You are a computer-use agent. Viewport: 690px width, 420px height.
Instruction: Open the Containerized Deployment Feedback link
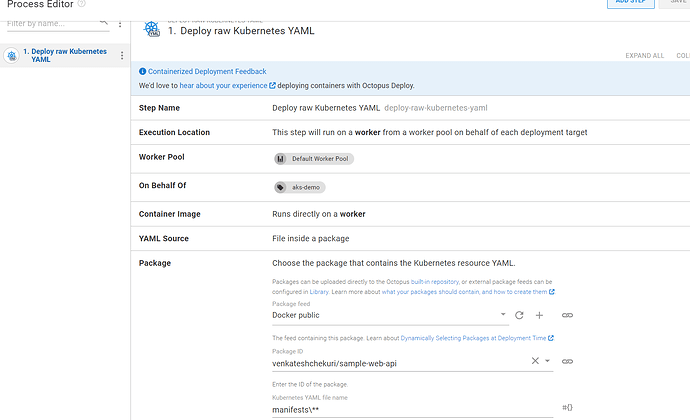pyautogui.click(x=207, y=71)
